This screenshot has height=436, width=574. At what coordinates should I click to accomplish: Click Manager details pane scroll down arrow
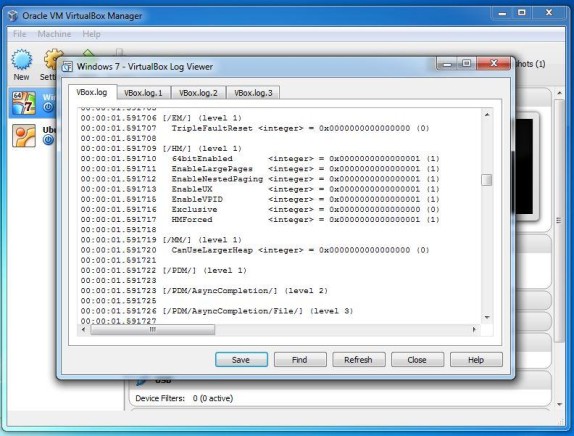click(559, 405)
